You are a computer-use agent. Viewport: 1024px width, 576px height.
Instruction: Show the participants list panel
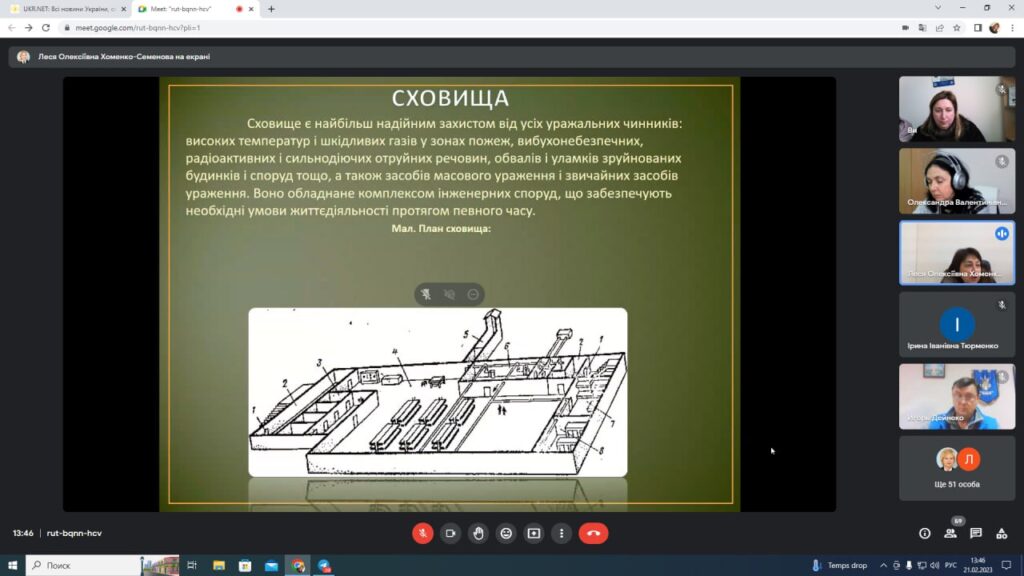[950, 533]
